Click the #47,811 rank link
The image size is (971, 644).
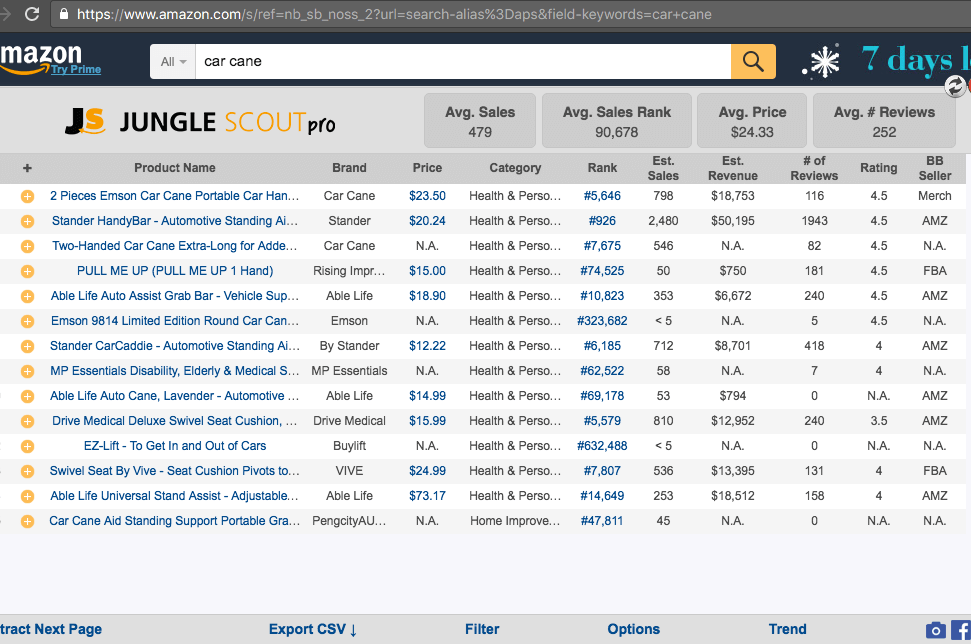tap(602, 521)
